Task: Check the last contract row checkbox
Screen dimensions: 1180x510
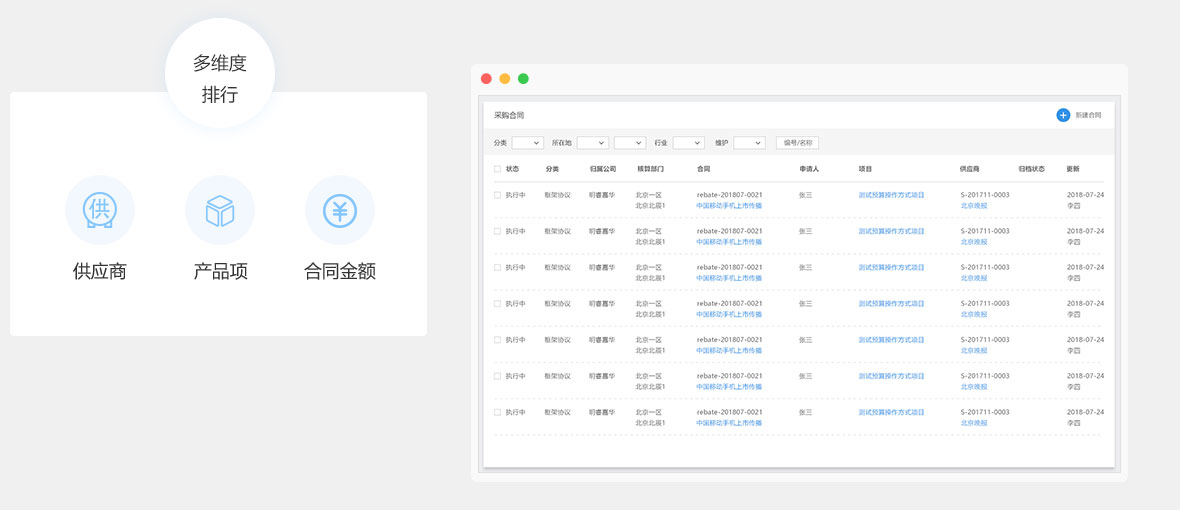Action: coord(497,412)
